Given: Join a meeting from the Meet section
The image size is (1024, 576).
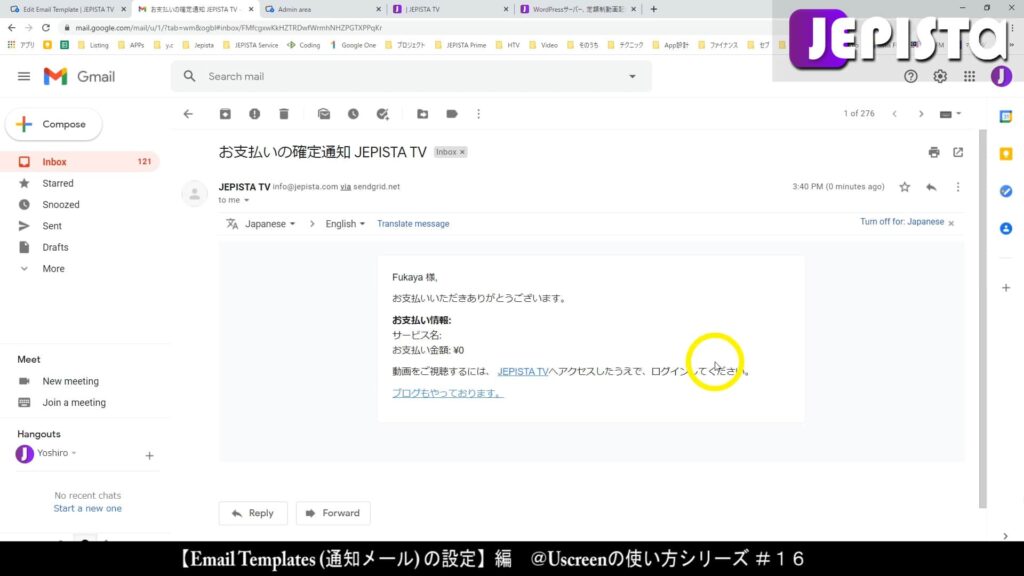Looking at the screenshot, I should pos(74,403).
